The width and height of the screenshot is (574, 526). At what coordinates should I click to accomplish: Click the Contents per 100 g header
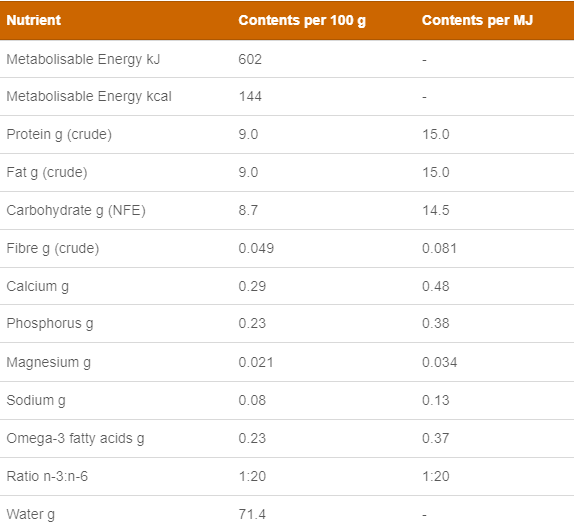click(302, 21)
